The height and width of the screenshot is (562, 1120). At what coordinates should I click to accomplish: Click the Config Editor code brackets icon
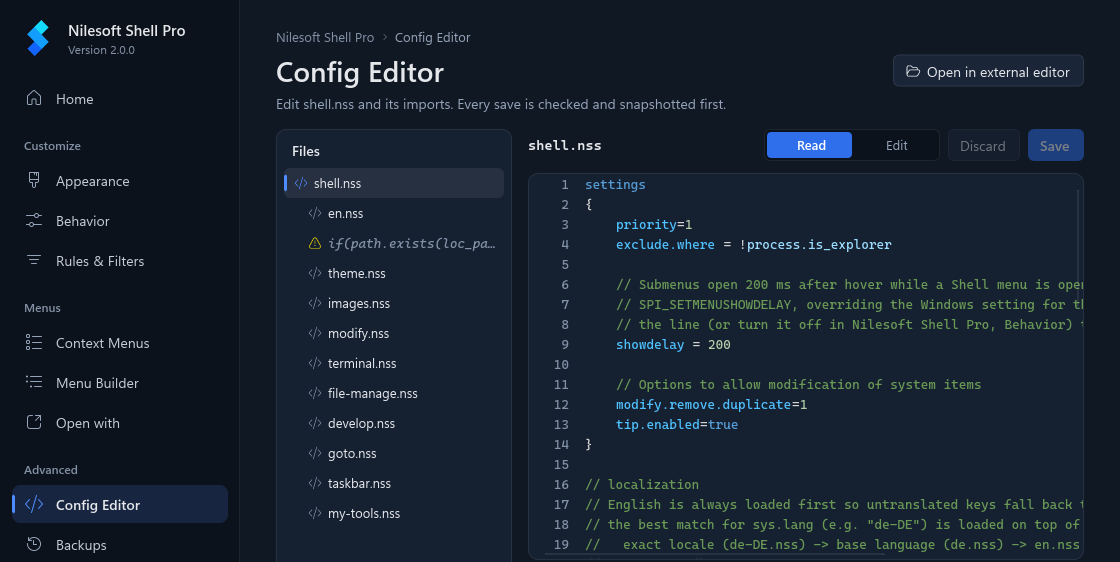point(34,504)
